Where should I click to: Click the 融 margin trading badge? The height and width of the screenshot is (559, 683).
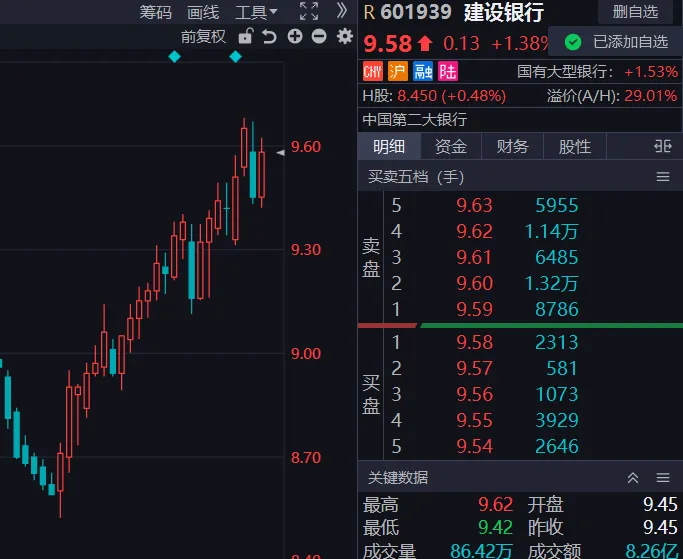point(423,71)
